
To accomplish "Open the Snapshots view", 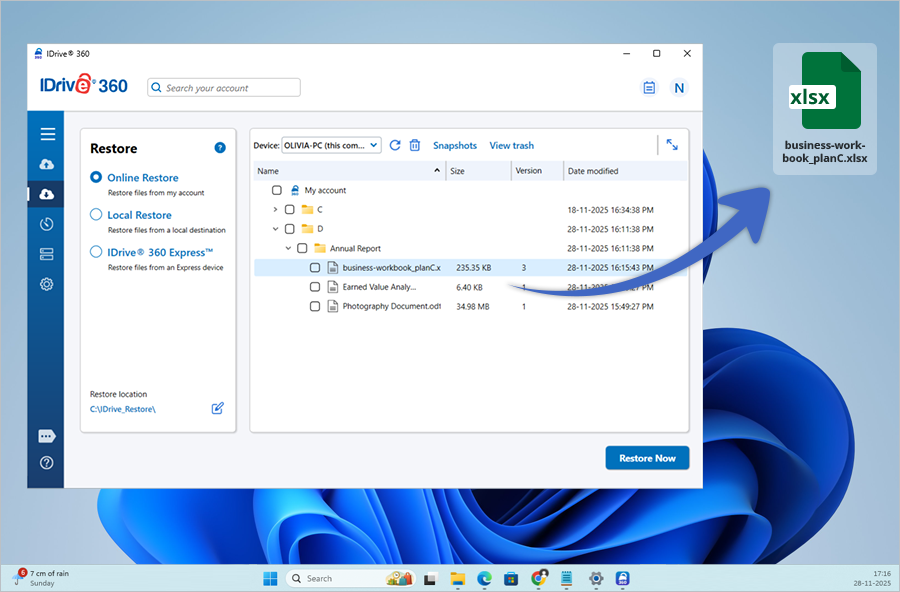I will point(454,146).
